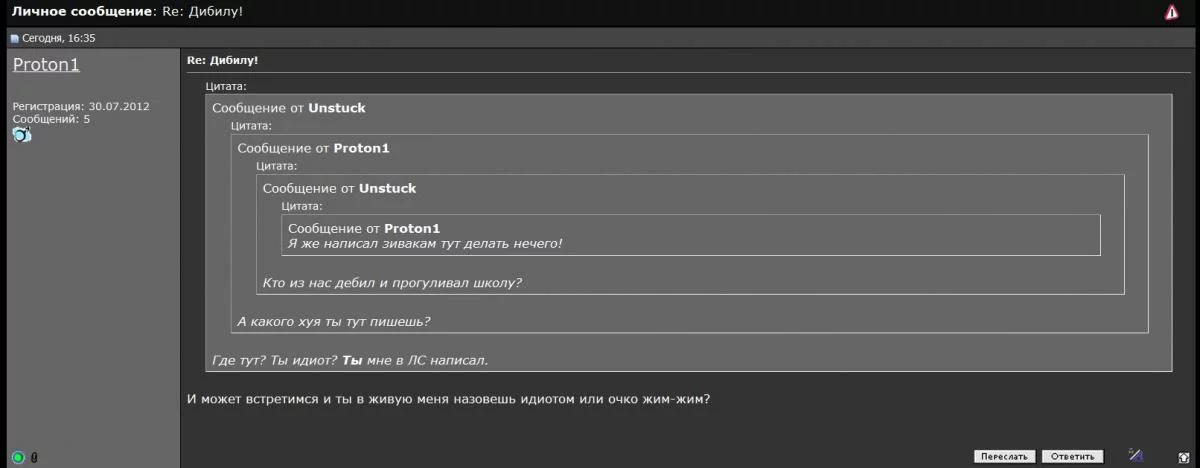Jump to top with the arrow icon
The width and height of the screenshot is (1200, 468).
pyautogui.click(x=1184, y=456)
